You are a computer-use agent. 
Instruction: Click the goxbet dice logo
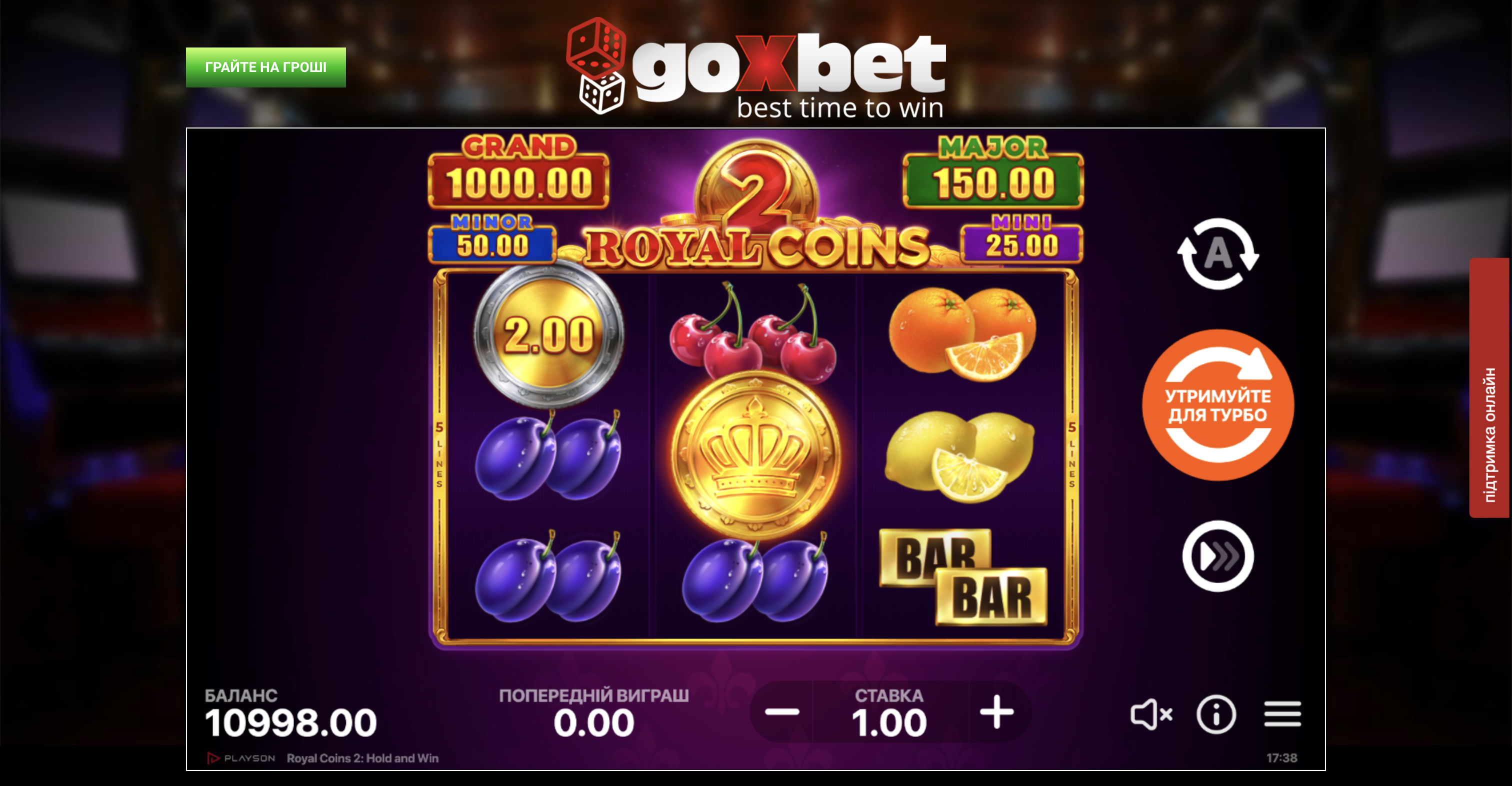596,65
